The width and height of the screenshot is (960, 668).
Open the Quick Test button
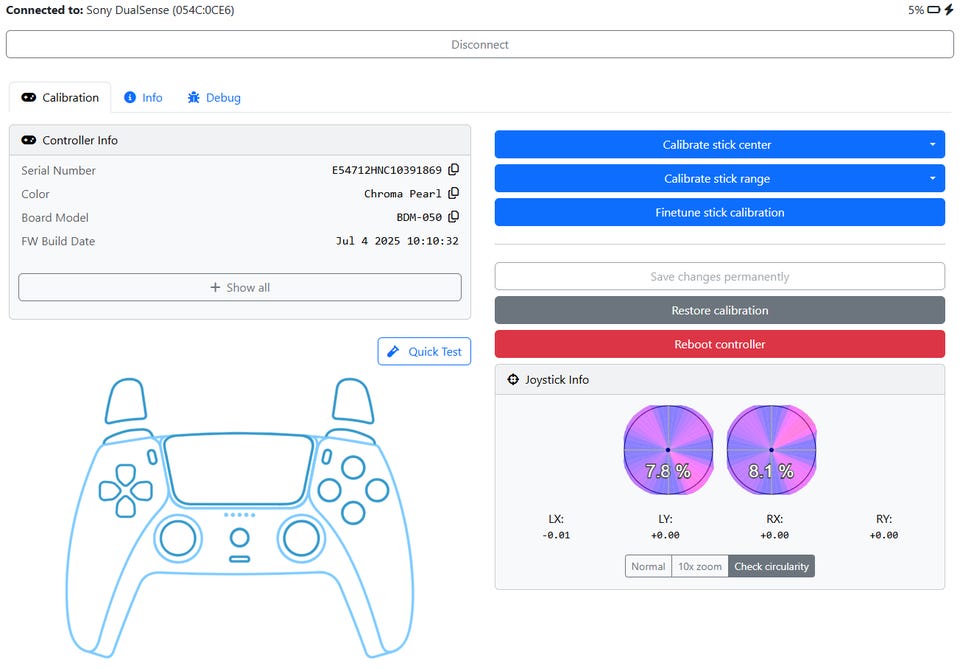tap(424, 351)
